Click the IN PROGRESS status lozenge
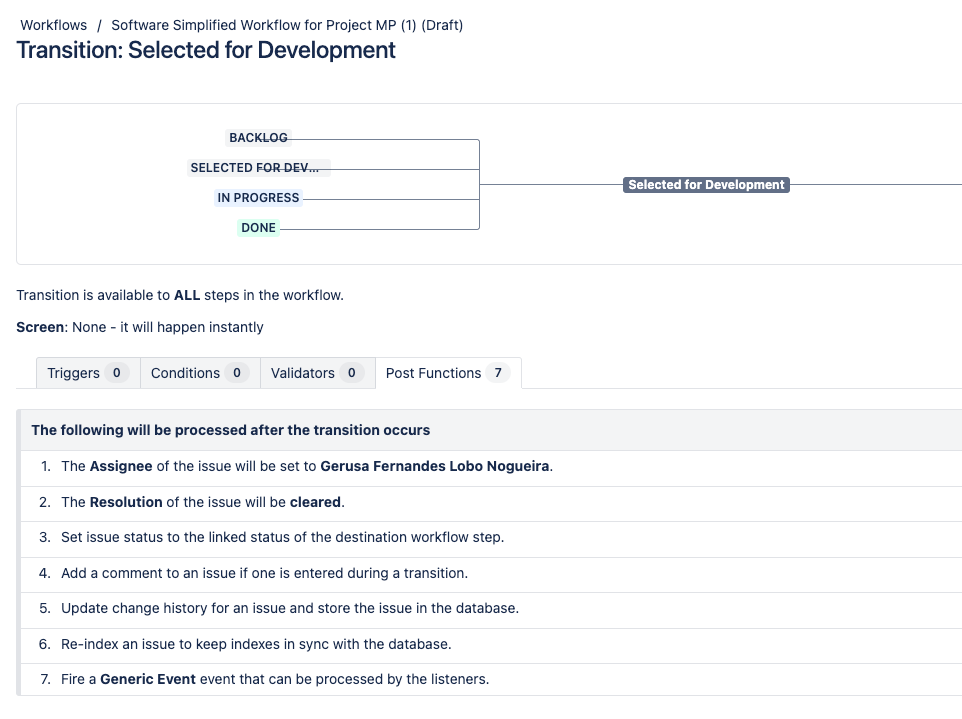The width and height of the screenshot is (962, 719). [258, 198]
